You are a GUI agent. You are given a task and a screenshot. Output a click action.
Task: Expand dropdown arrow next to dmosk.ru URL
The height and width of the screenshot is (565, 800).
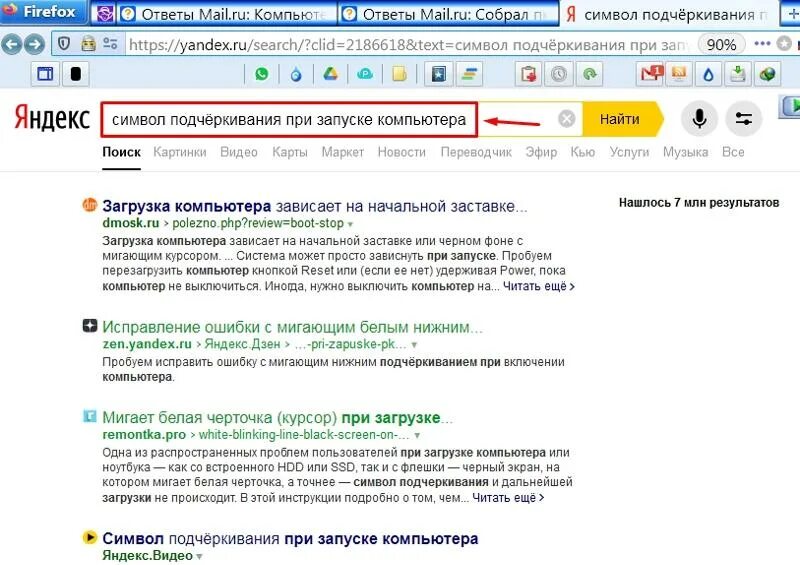coord(350,224)
